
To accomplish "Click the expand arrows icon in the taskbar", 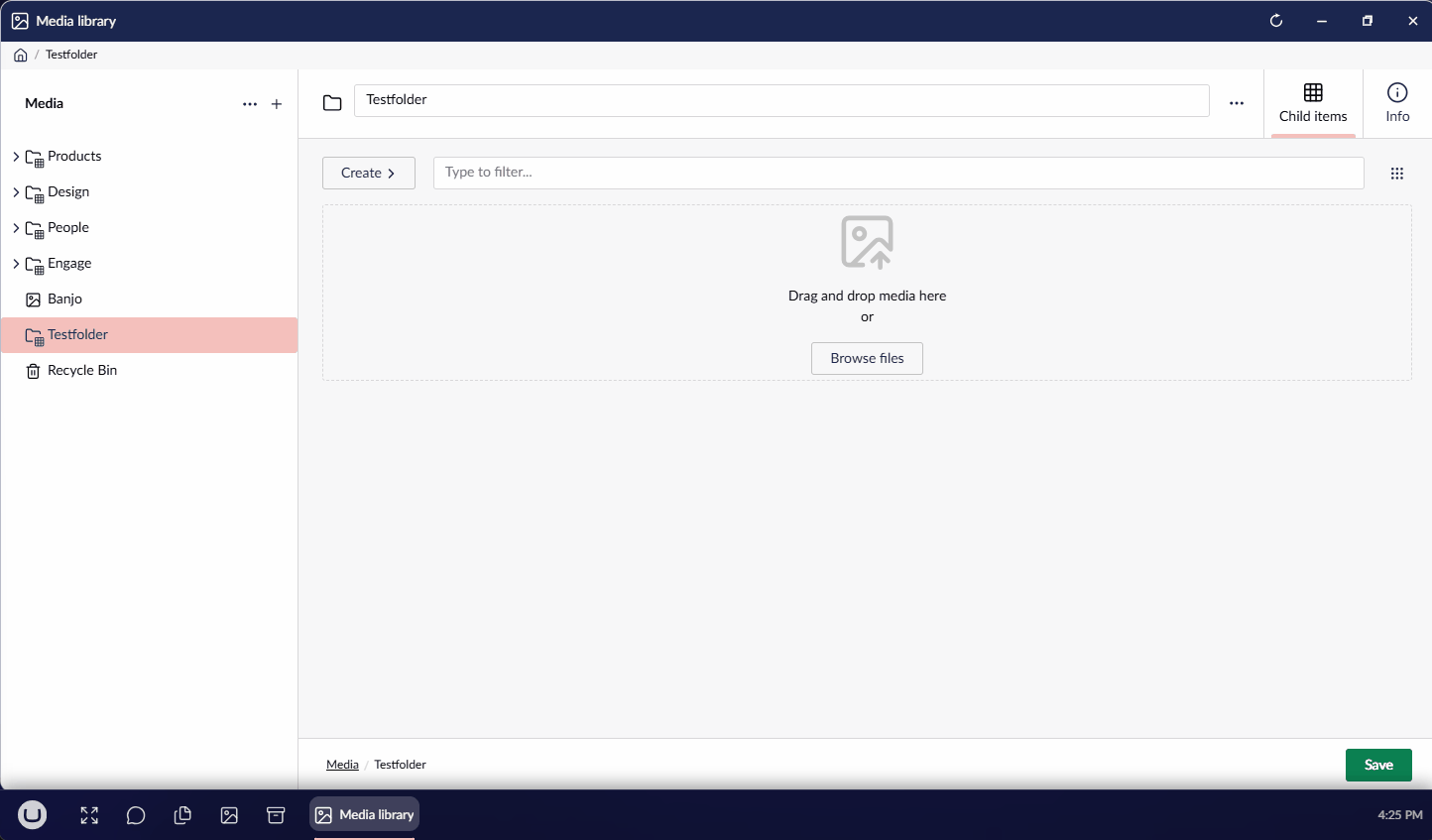I will pyautogui.click(x=89, y=815).
